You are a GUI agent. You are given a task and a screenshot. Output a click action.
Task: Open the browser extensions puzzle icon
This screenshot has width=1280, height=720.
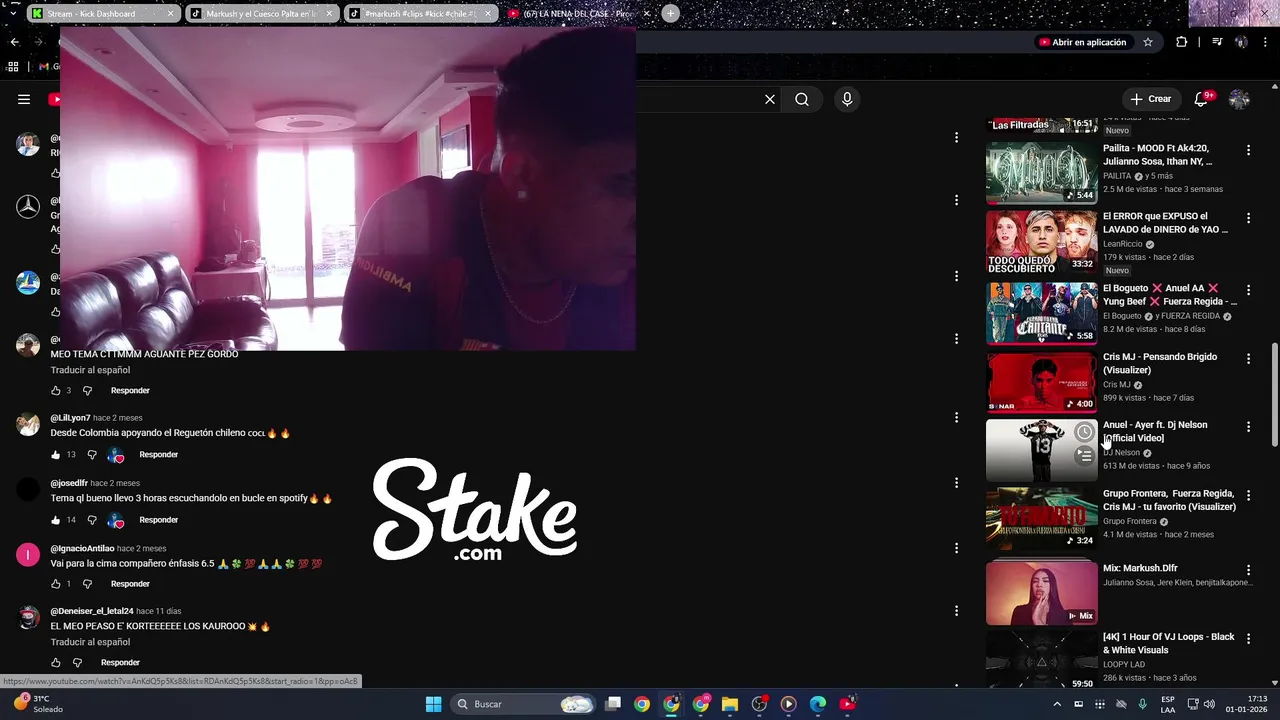tap(1182, 42)
